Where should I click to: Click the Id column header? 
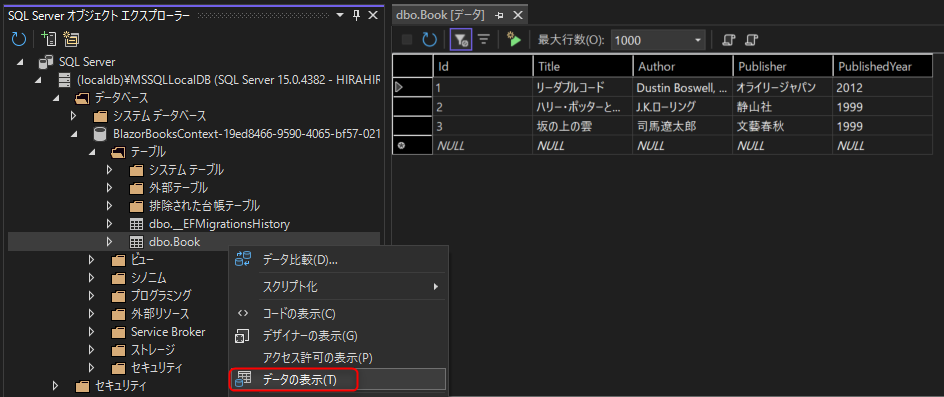coord(482,66)
